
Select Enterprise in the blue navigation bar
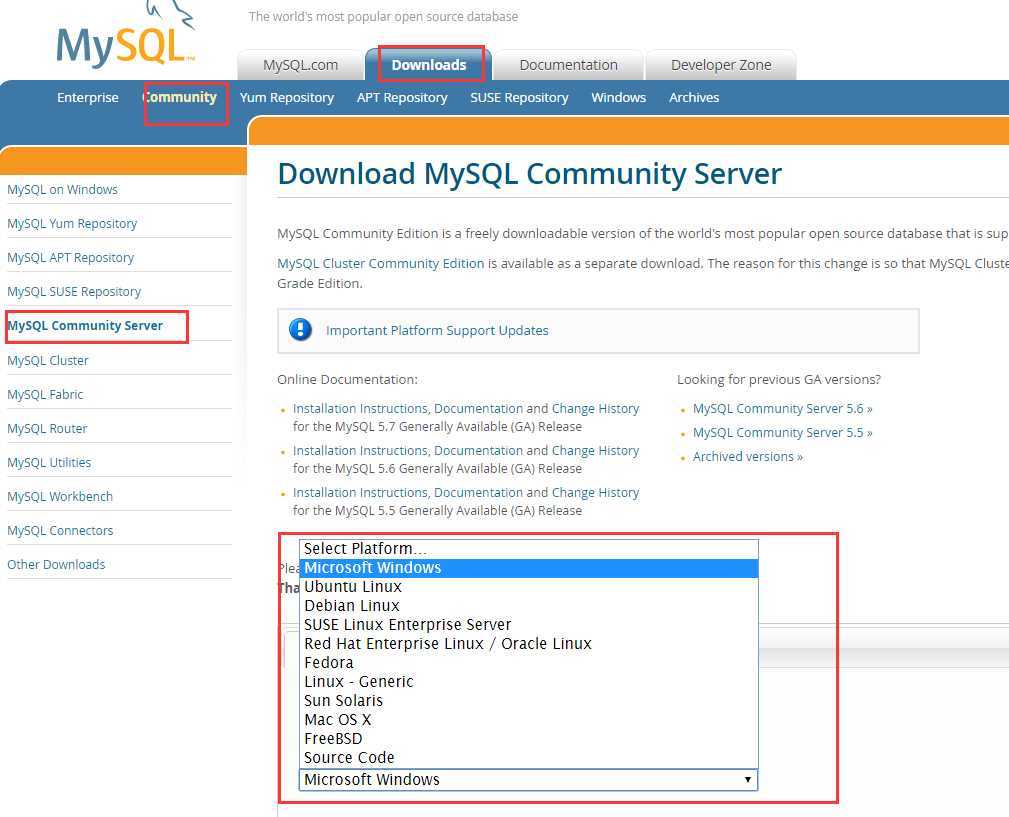pos(88,98)
